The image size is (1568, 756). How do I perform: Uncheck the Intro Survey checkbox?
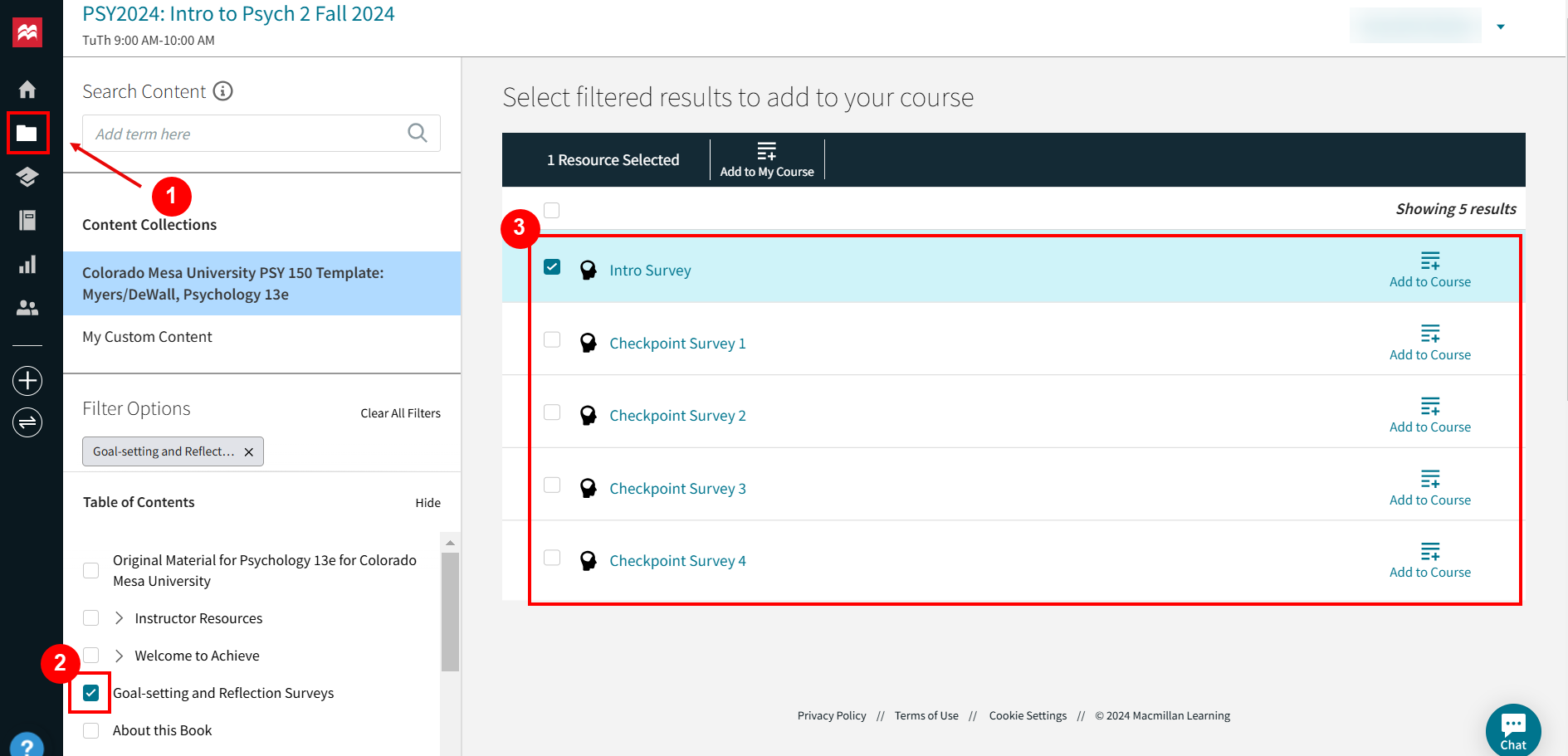pyautogui.click(x=552, y=267)
